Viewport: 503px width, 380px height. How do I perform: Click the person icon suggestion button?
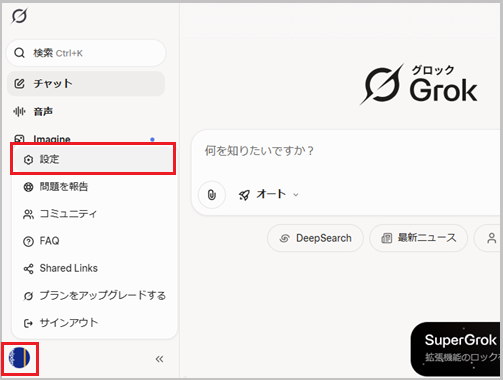[x=488, y=238]
